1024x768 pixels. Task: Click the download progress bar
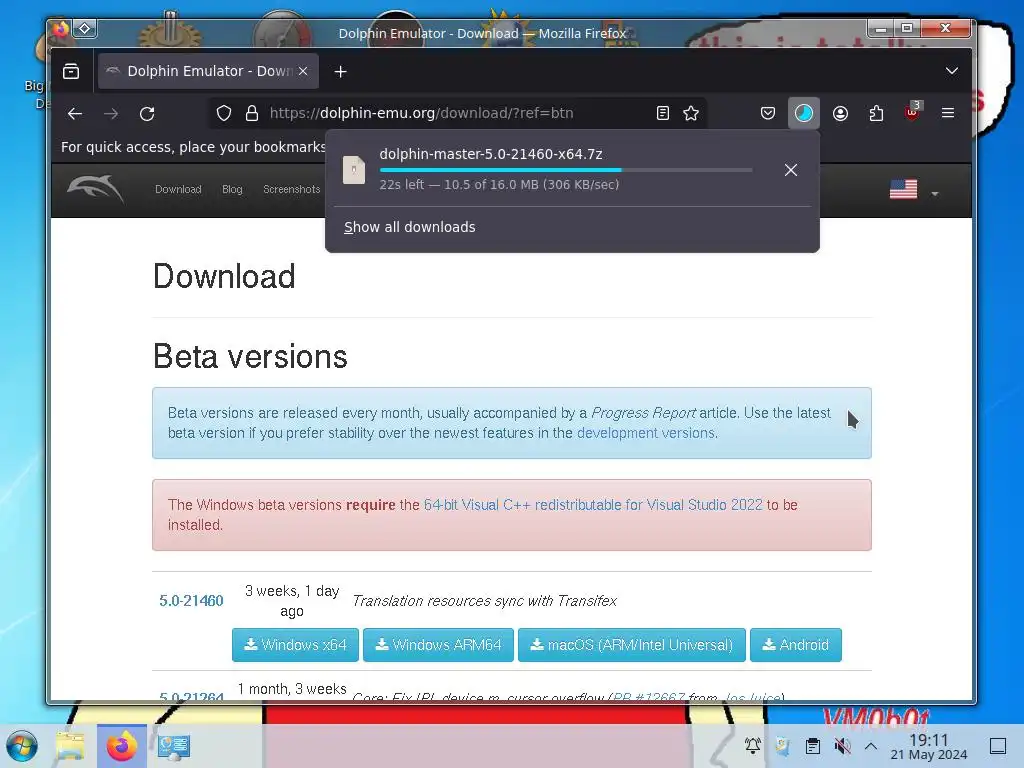[x=566, y=170]
